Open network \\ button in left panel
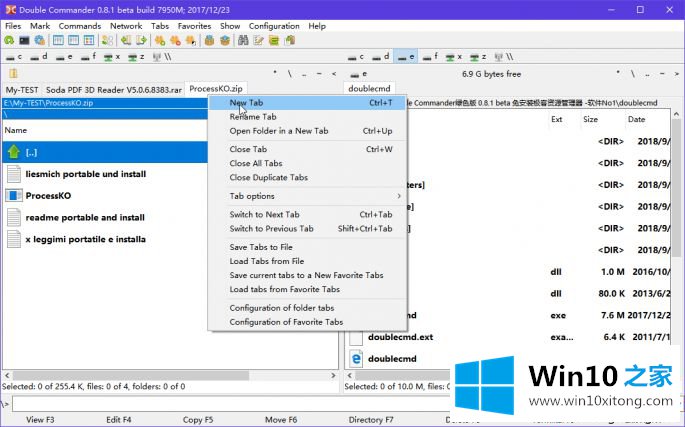Image resolution: width=685 pixels, height=427 pixels. (x=162, y=57)
